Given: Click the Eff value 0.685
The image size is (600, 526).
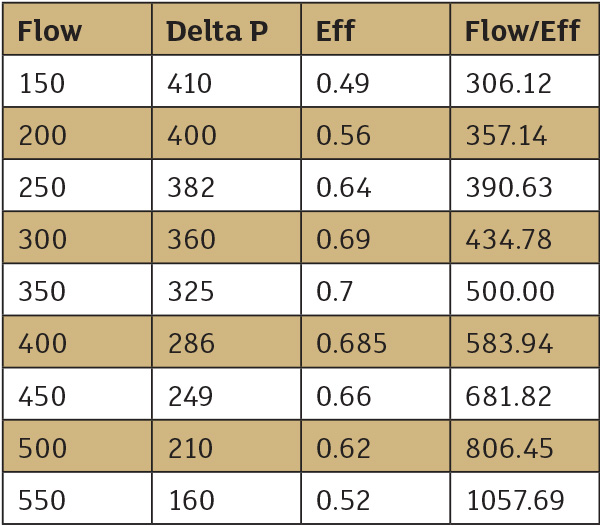Looking at the screenshot, I should (351, 344).
